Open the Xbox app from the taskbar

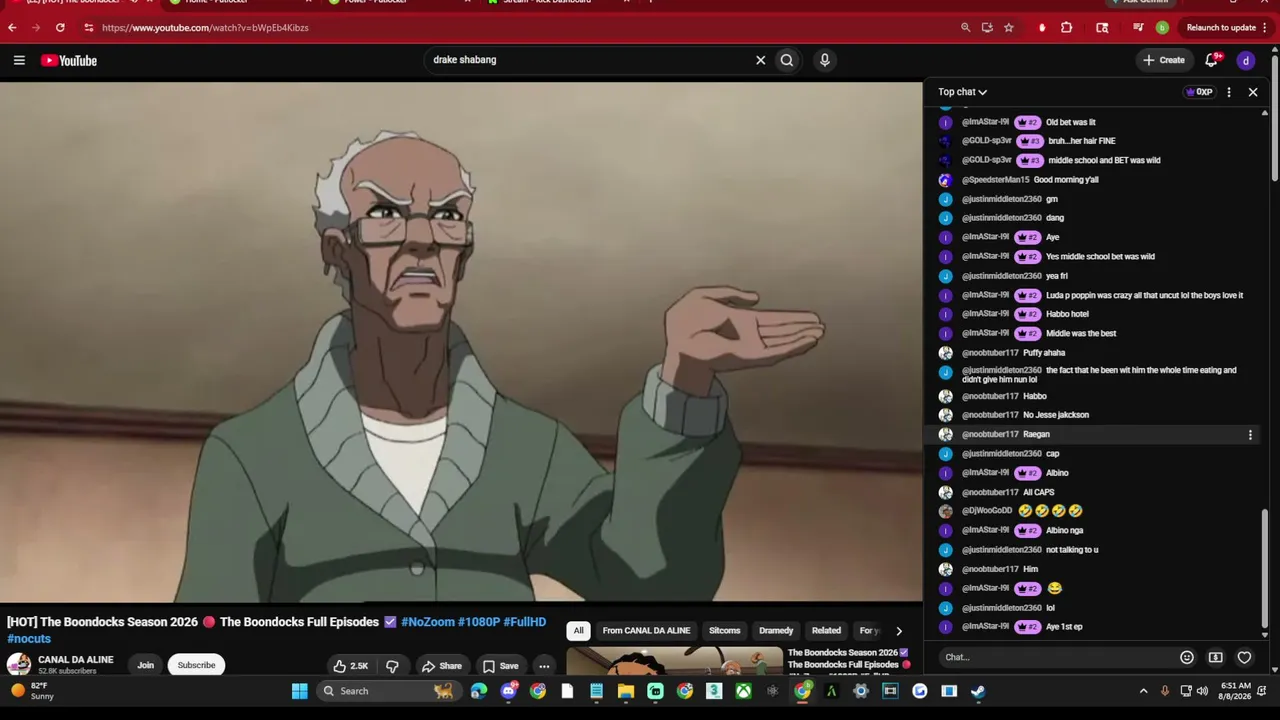coord(744,691)
